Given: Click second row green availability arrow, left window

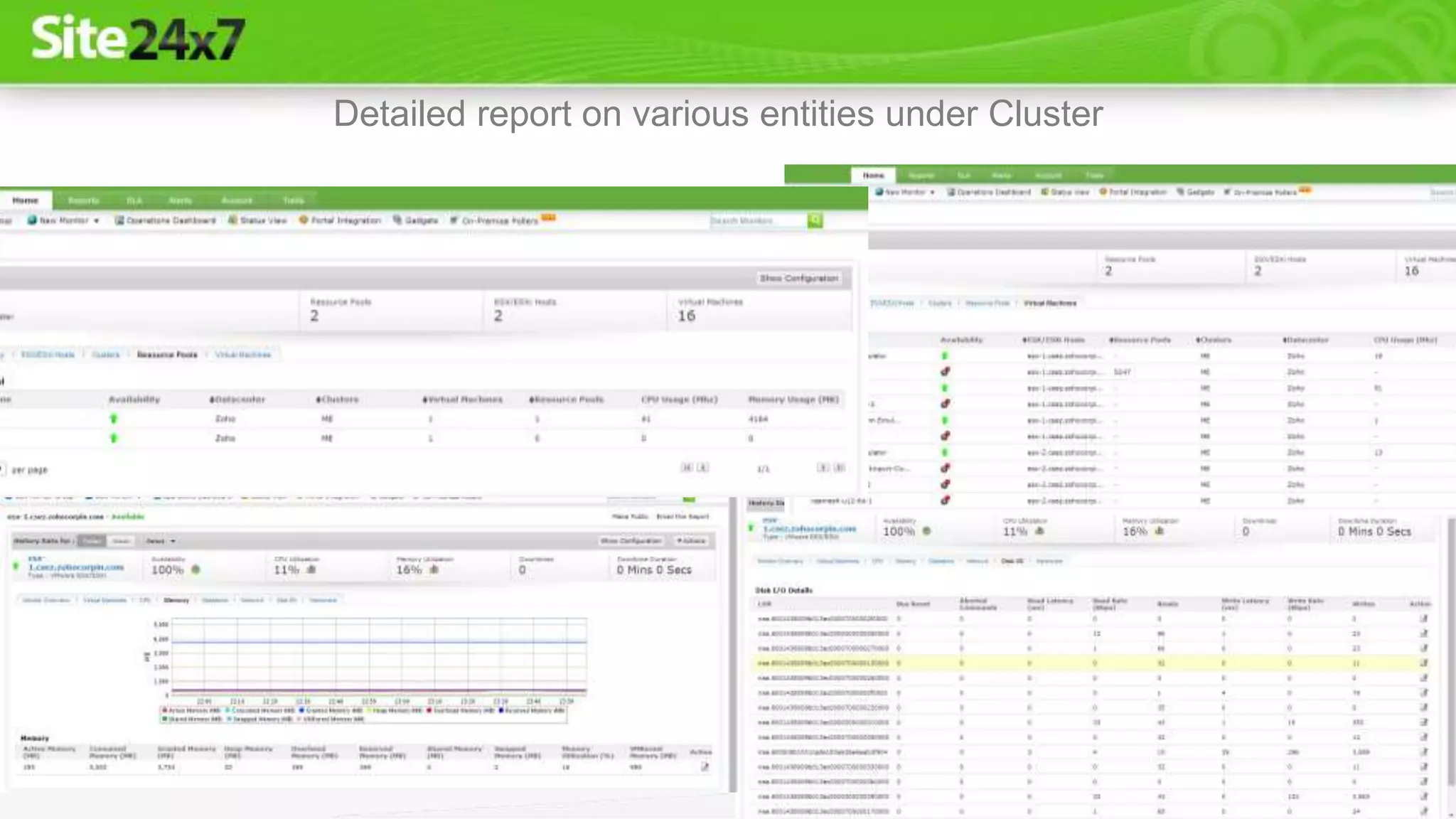Looking at the screenshot, I should (x=114, y=438).
